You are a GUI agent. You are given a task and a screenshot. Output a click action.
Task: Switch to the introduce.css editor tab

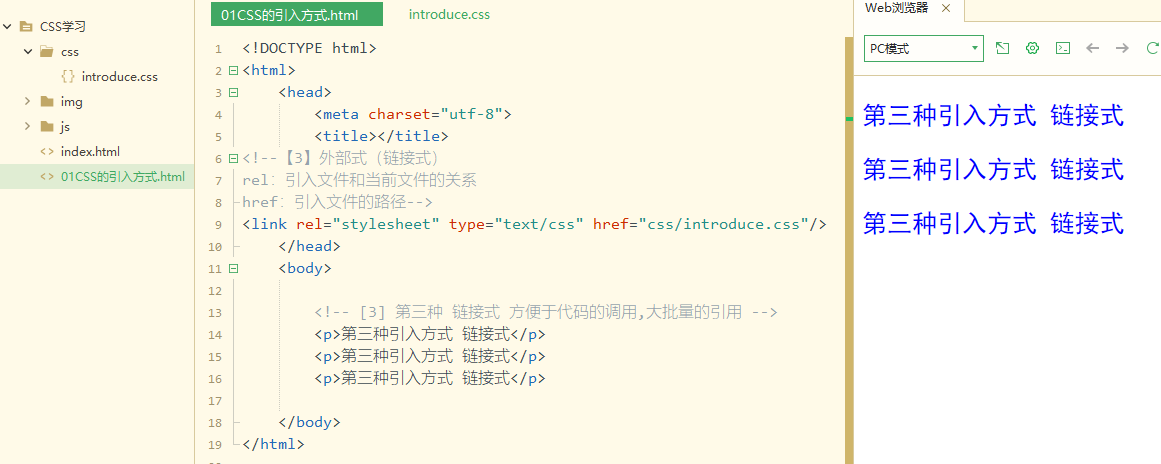tap(449, 15)
